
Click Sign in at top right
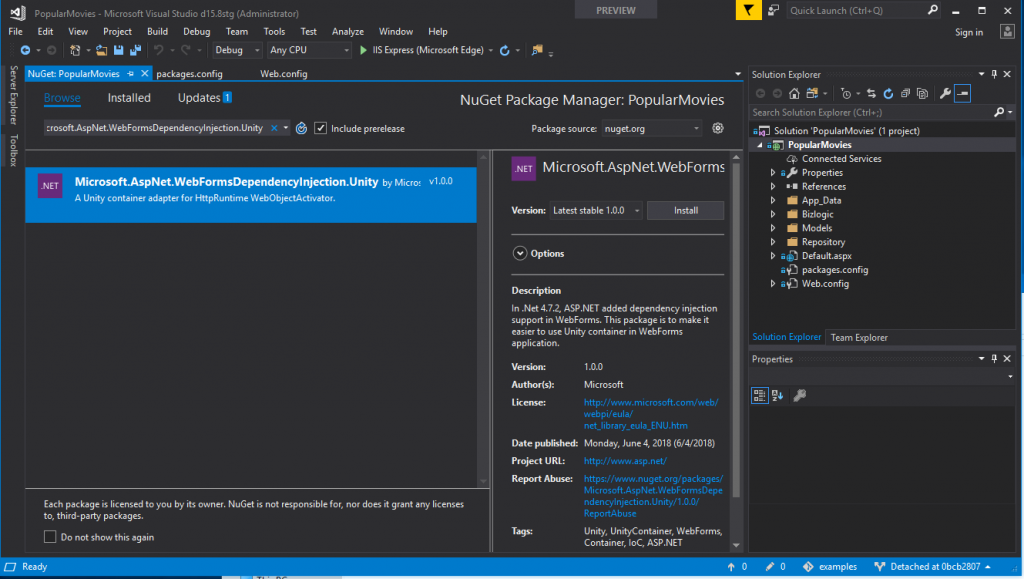[x=968, y=32]
